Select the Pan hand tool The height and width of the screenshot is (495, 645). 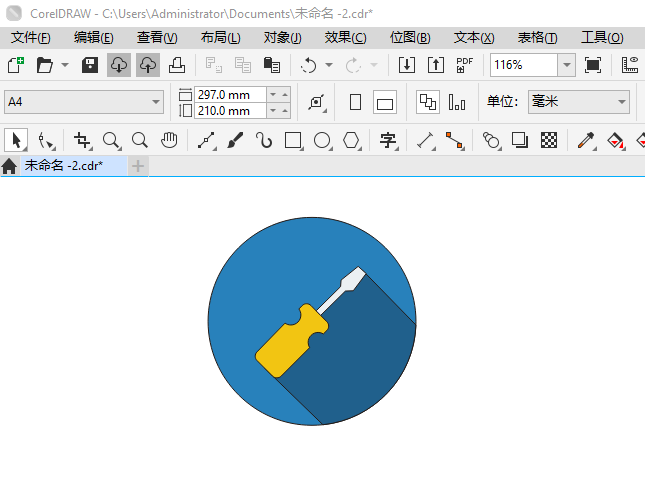169,141
